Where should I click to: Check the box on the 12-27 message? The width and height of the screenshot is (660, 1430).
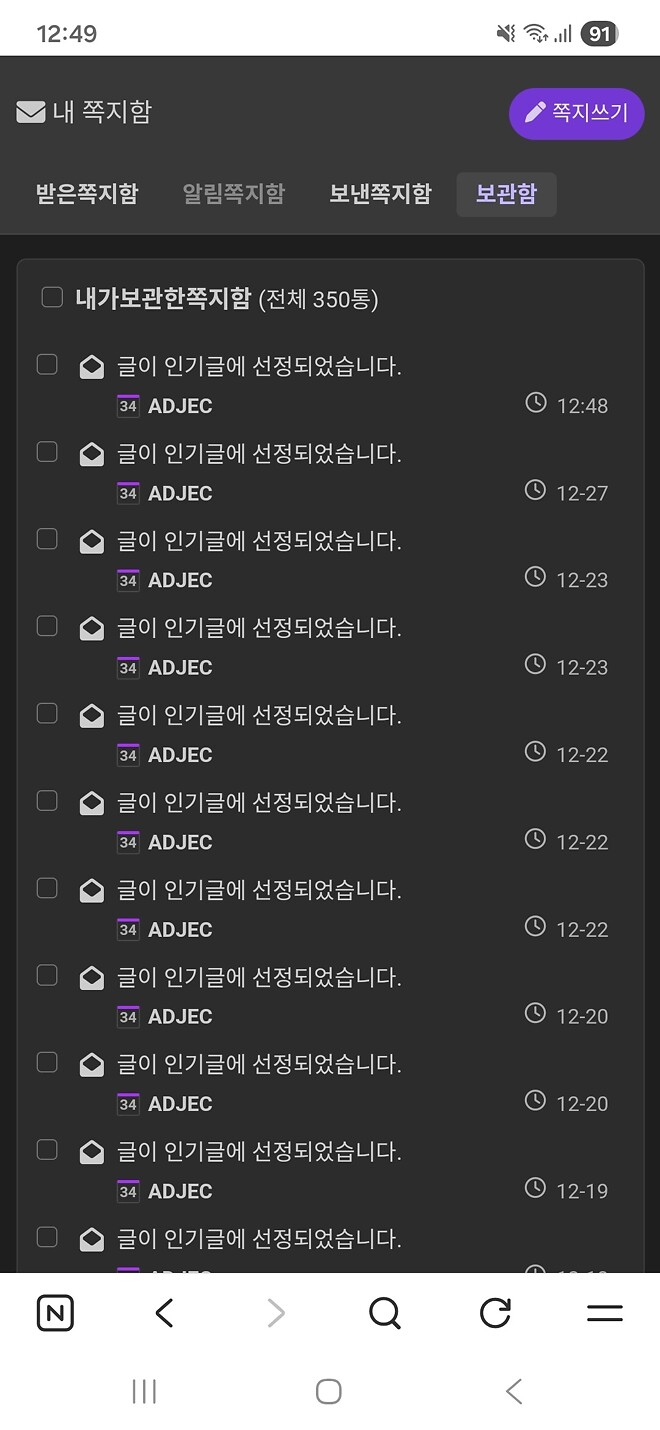tap(46, 451)
